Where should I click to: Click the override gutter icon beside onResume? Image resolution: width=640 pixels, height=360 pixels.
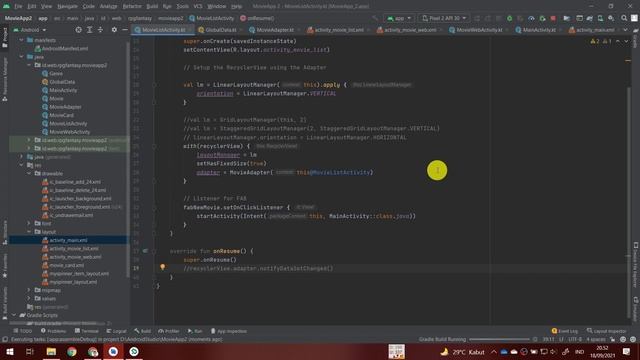pos(145,251)
